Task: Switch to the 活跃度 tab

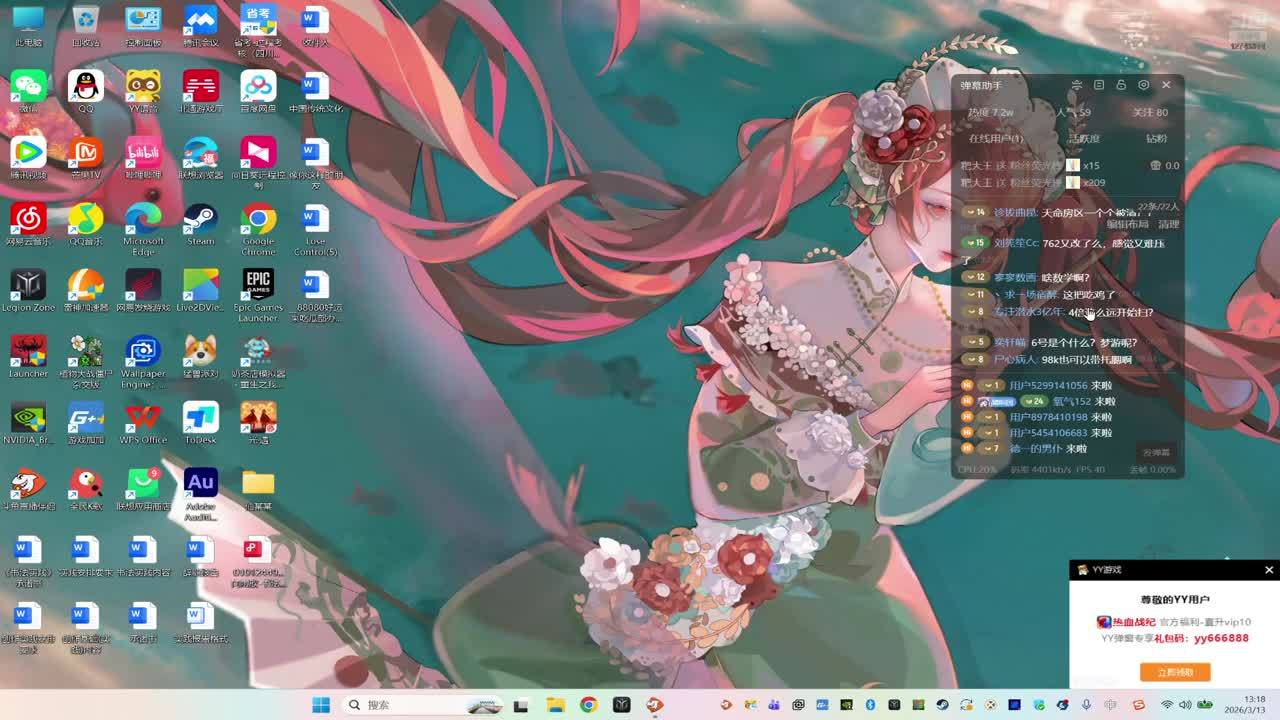Action: coord(1083,139)
